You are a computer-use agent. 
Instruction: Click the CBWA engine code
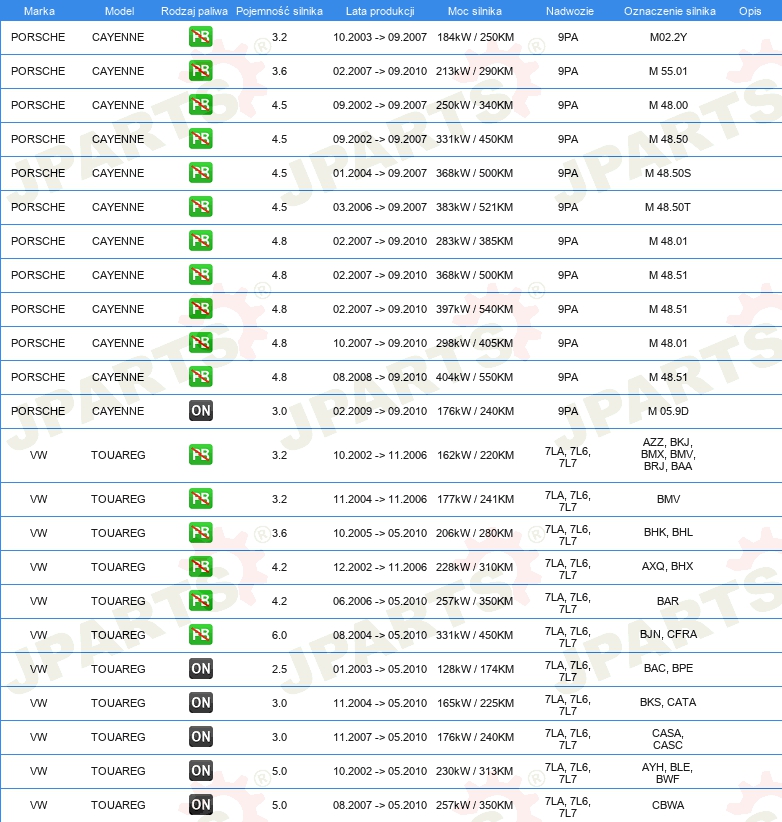point(668,805)
